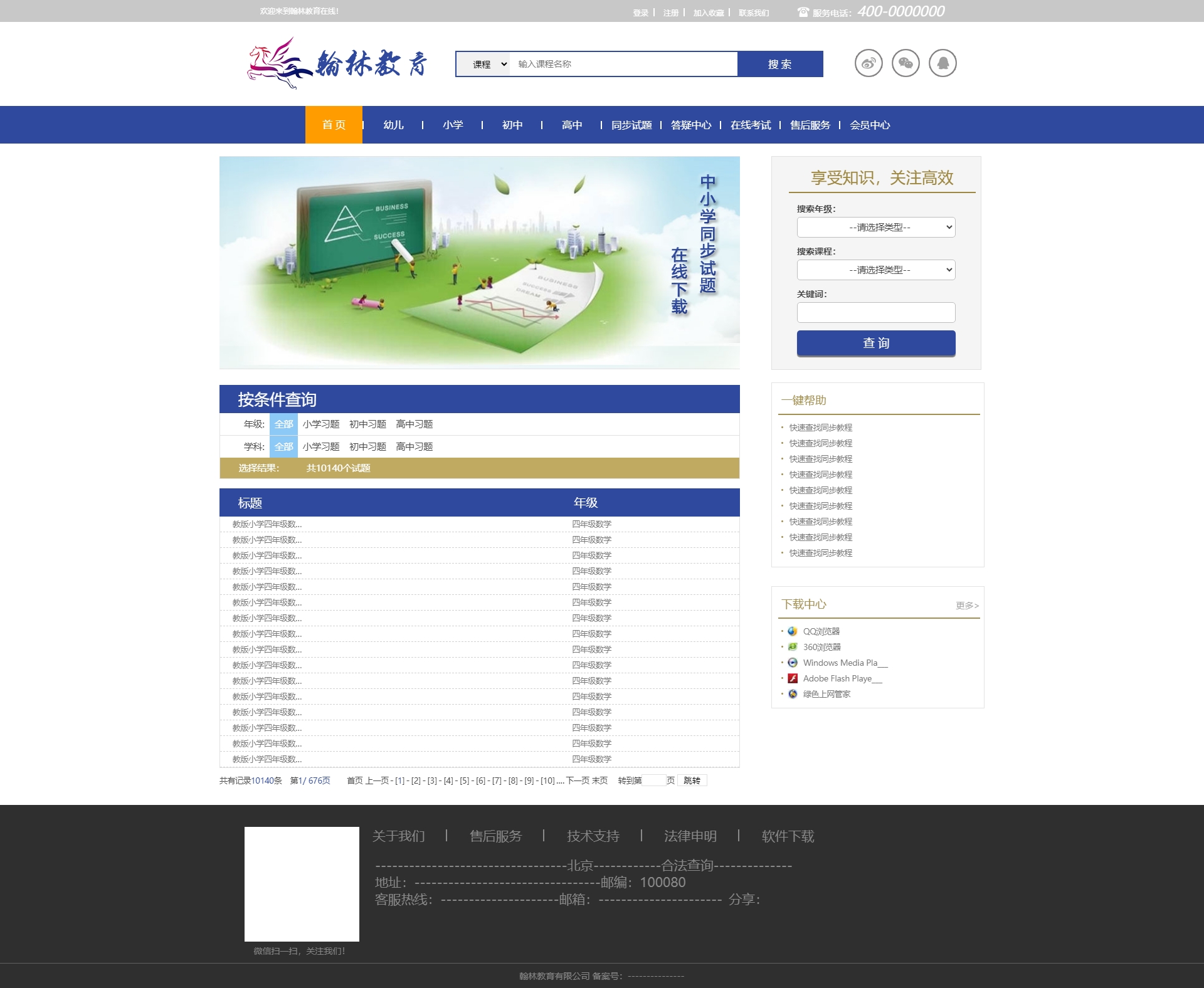Click the 360浏览器 download icon
This screenshot has width=1204, height=988.
pos(793,647)
